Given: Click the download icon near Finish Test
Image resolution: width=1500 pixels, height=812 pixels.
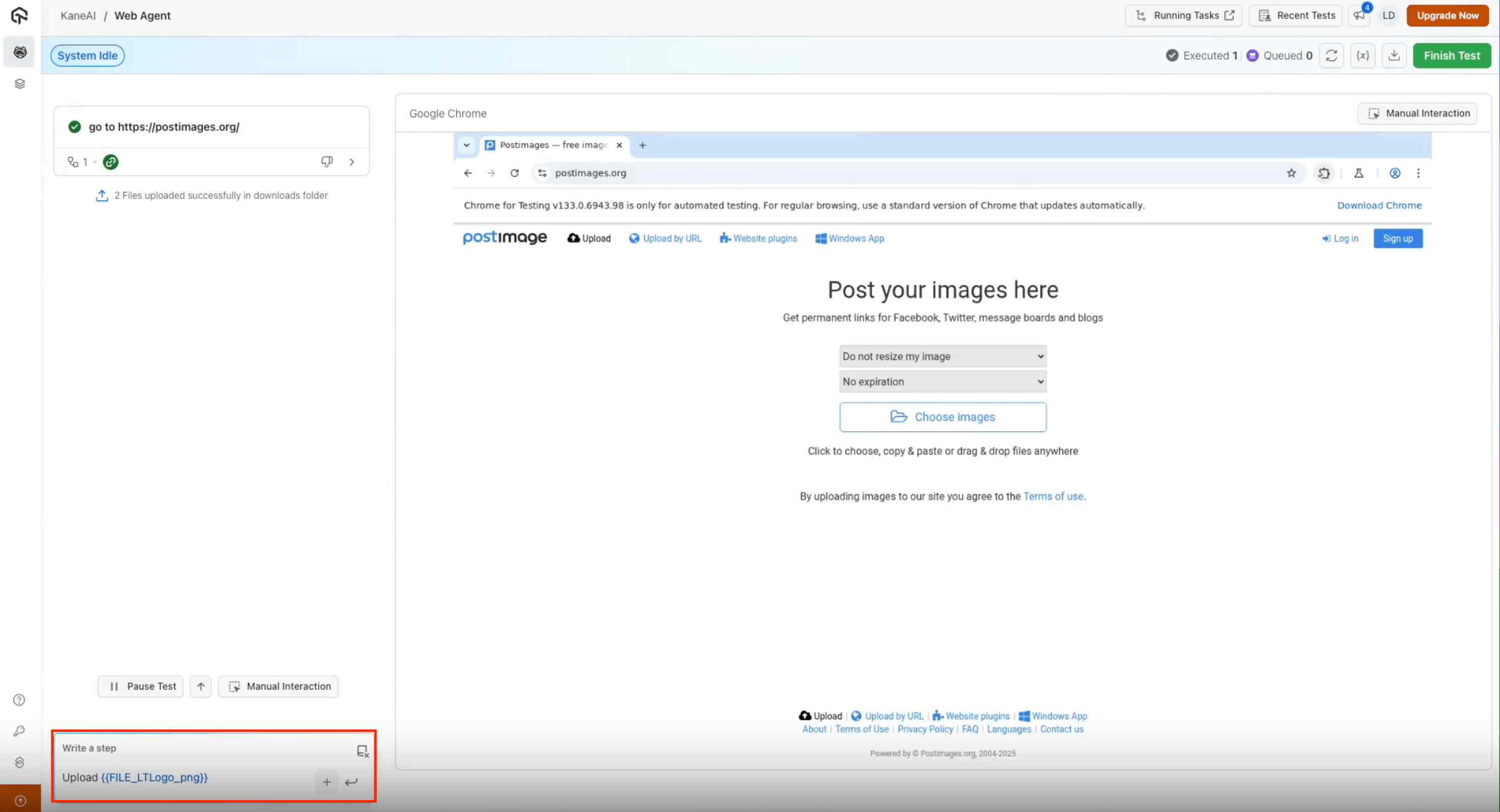Looking at the screenshot, I should click(1394, 55).
